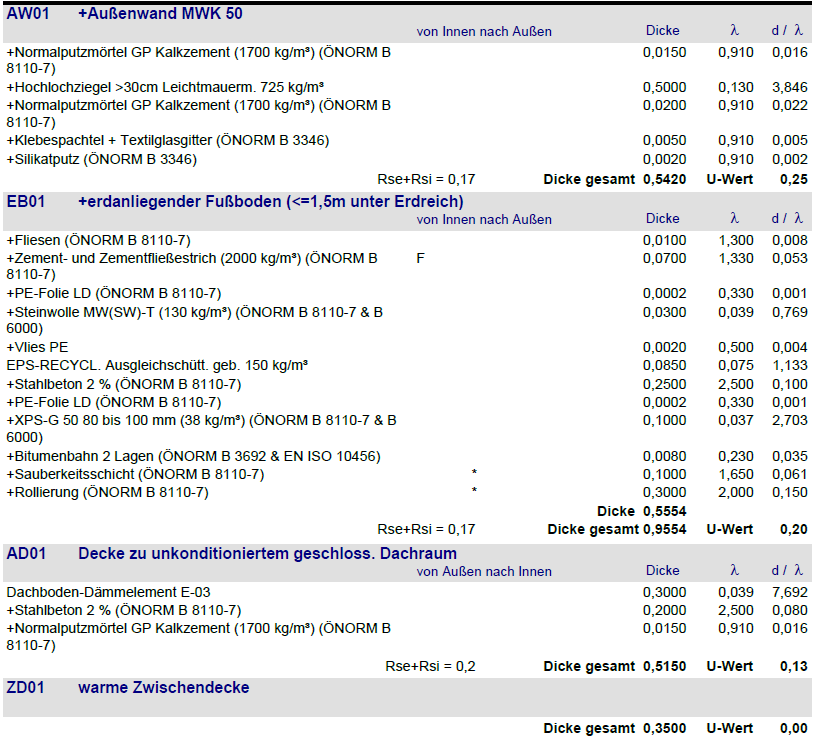Click the AW01 Außenwand MWK 50 heading
The height and width of the screenshot is (742, 817).
[x=160, y=14]
